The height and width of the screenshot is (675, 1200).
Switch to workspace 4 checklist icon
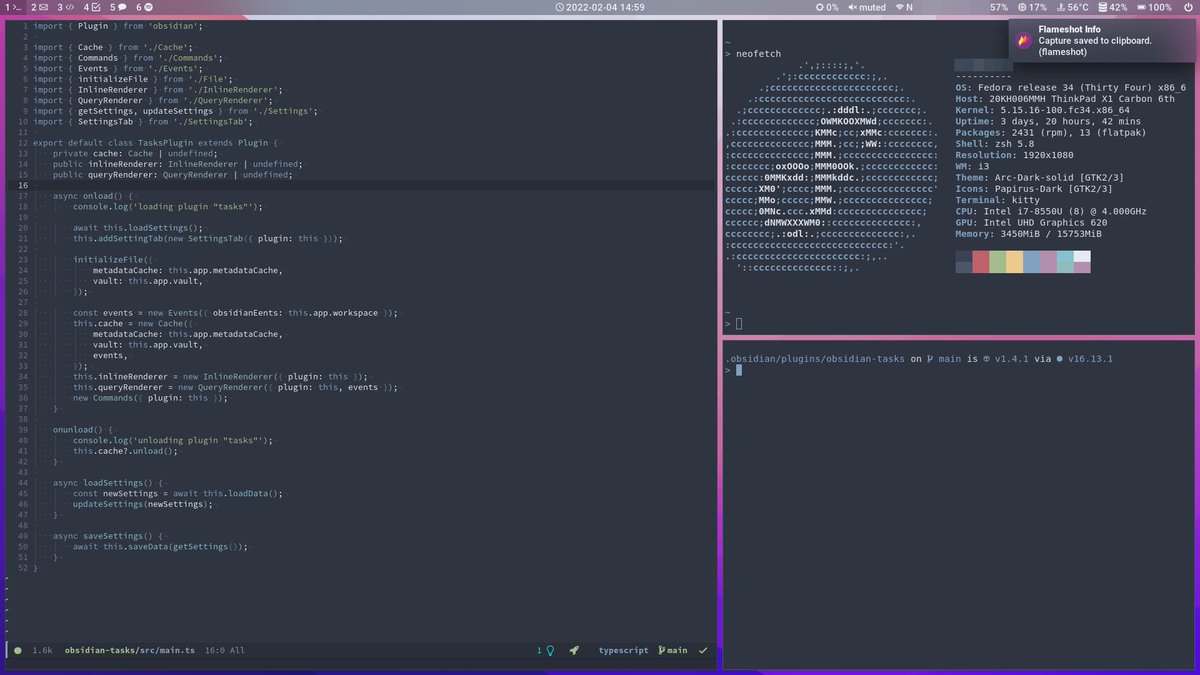tap(95, 7)
